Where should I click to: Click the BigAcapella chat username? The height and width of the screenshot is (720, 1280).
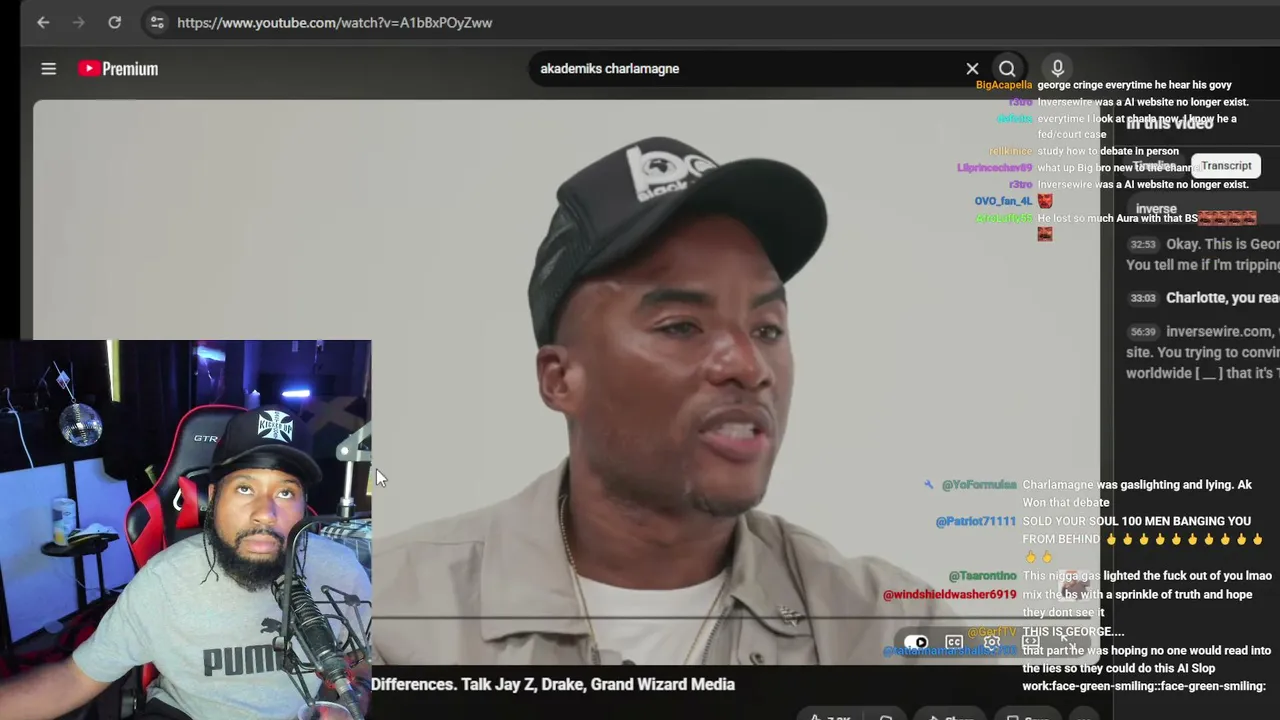coord(1003,85)
